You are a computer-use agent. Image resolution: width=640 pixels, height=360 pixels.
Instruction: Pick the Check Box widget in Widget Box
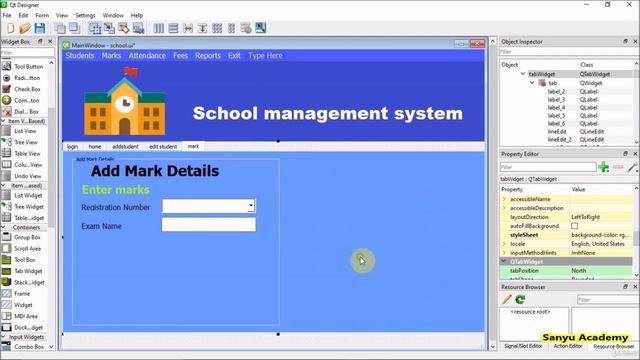click(22, 89)
